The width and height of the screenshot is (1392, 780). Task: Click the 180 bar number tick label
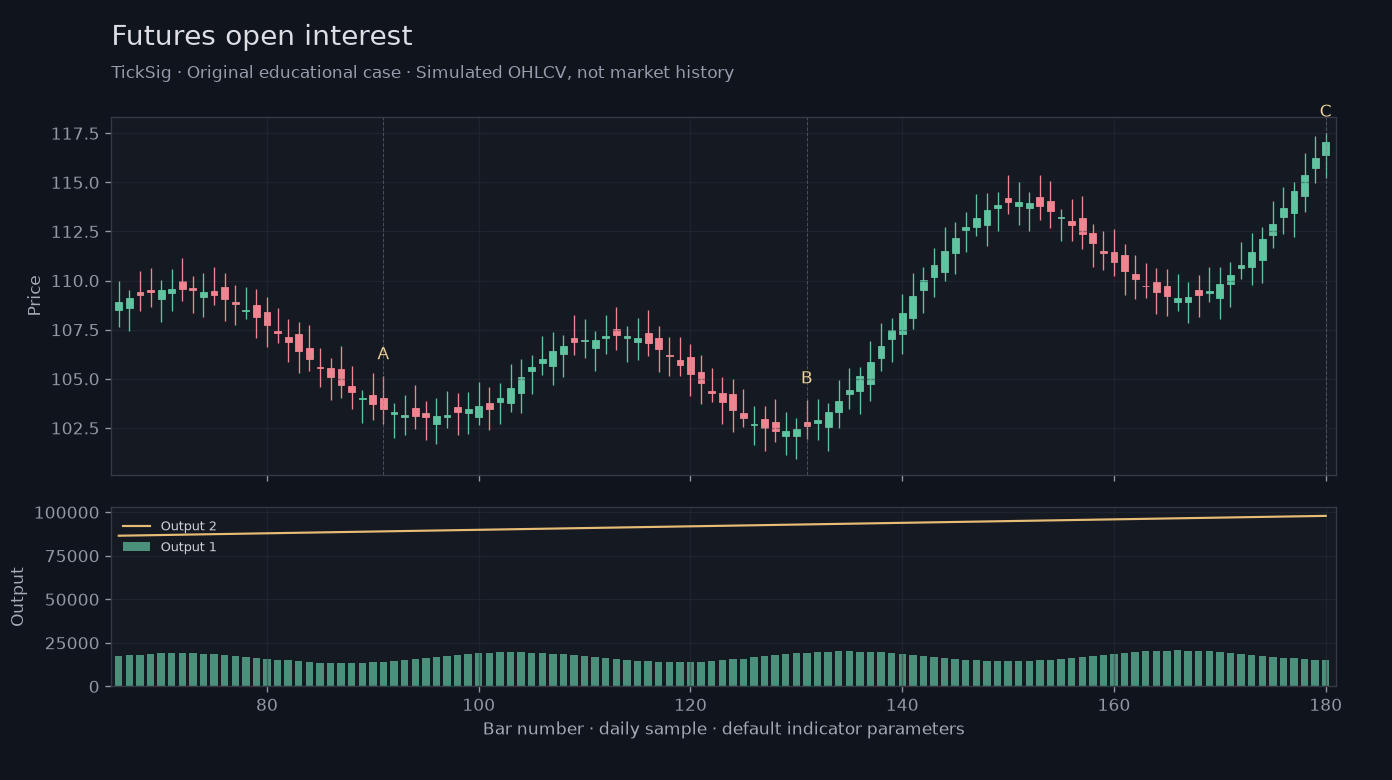[1326, 703]
